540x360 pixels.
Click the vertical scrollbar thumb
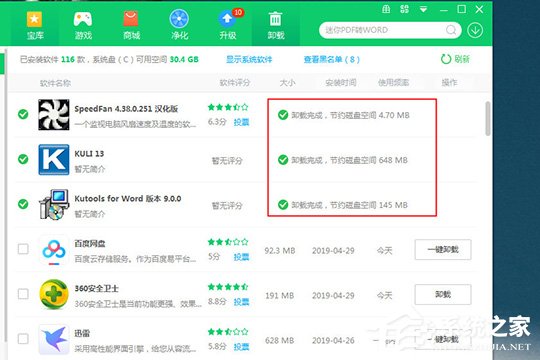click(x=487, y=119)
